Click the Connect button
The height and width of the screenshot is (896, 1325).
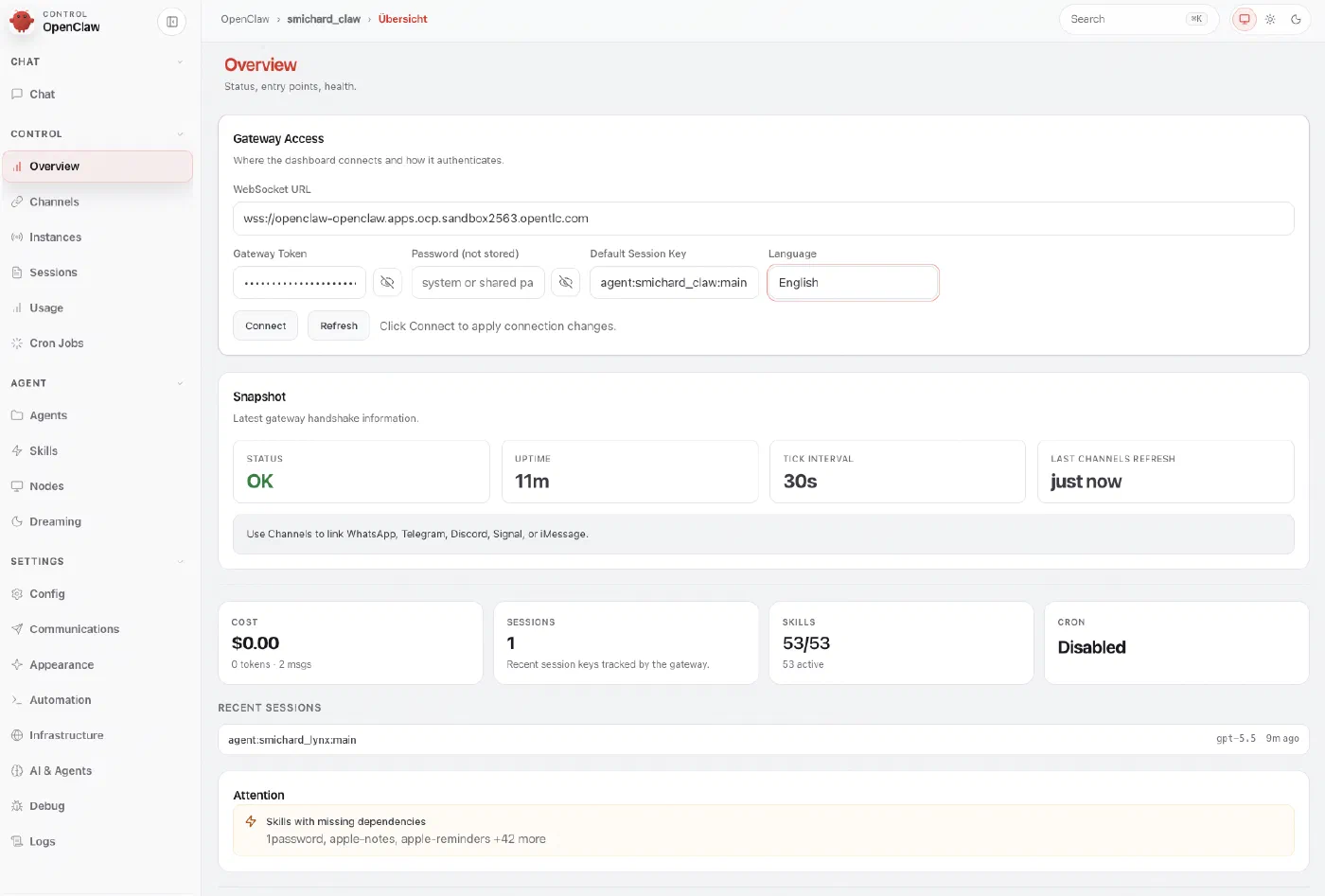coord(266,325)
